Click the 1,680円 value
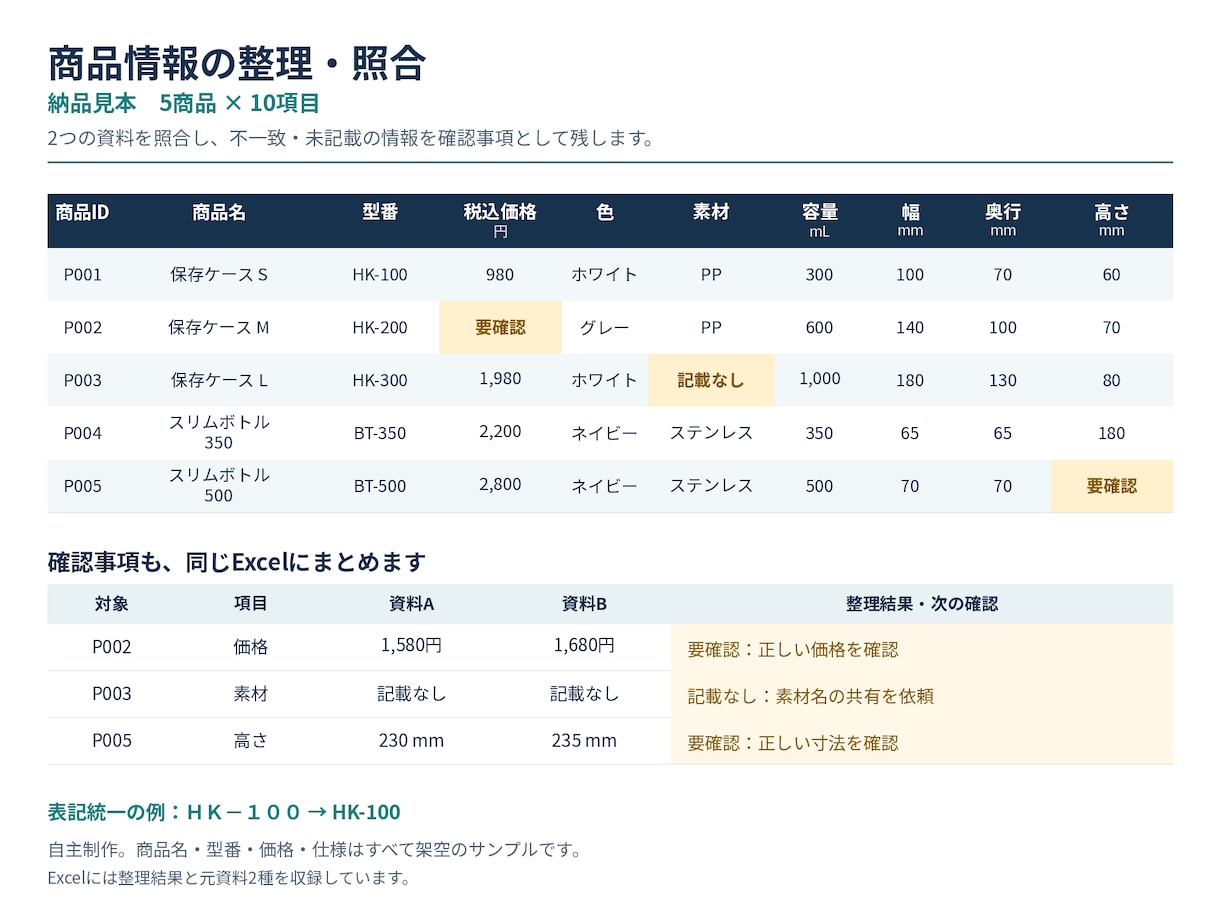 tap(584, 646)
